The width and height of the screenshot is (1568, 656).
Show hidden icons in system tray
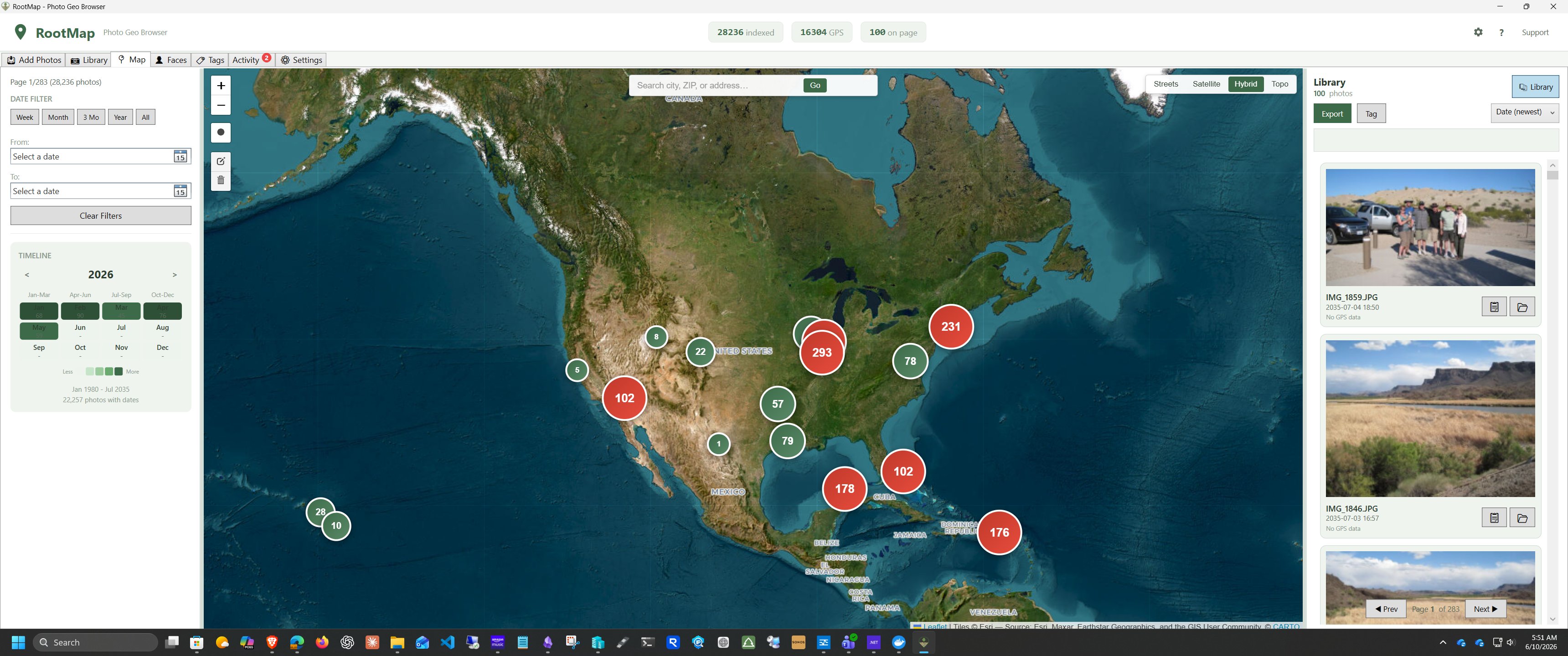pos(1443,643)
